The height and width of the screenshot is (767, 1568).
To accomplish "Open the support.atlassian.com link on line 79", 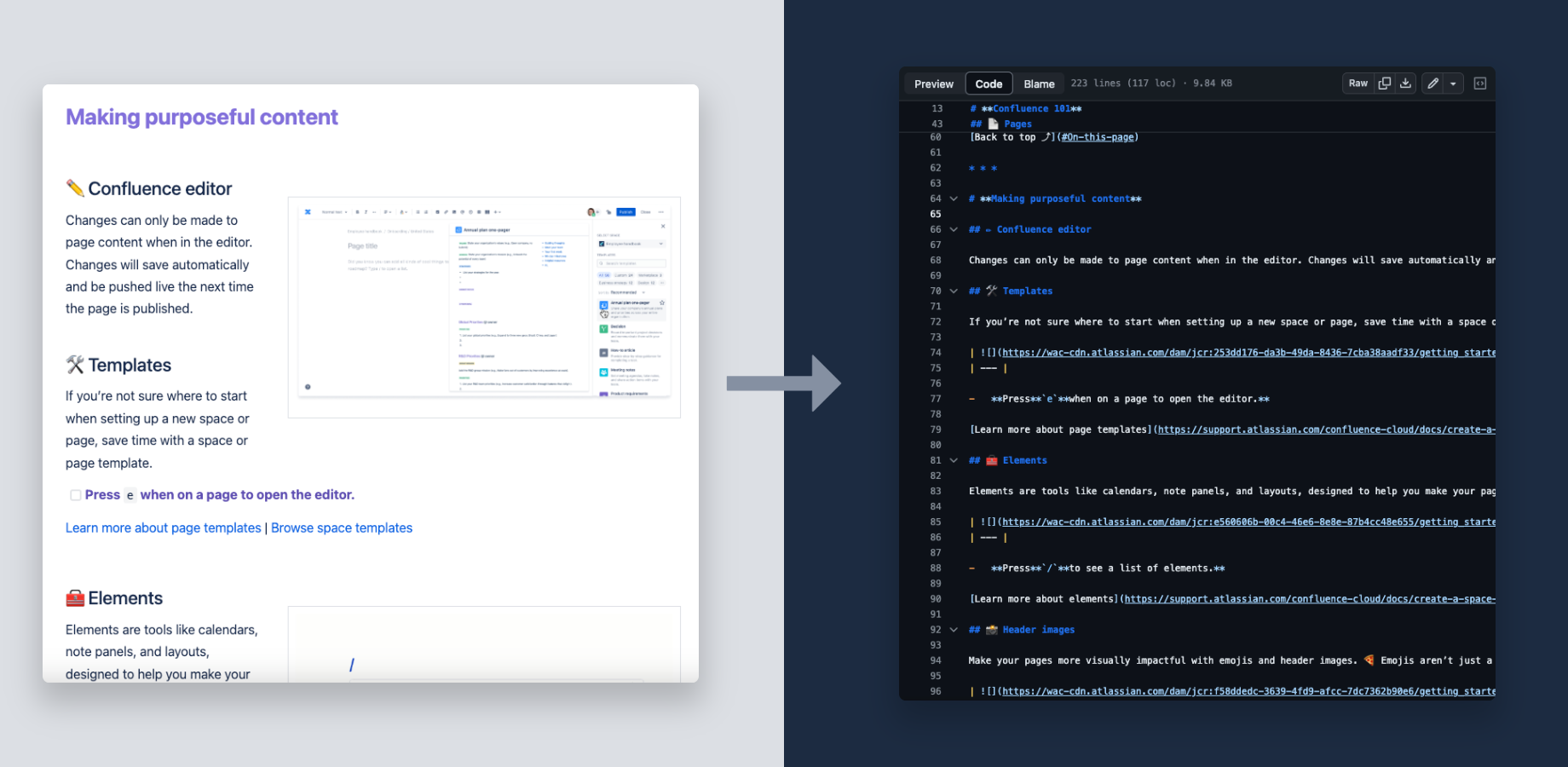I will (1326, 430).
